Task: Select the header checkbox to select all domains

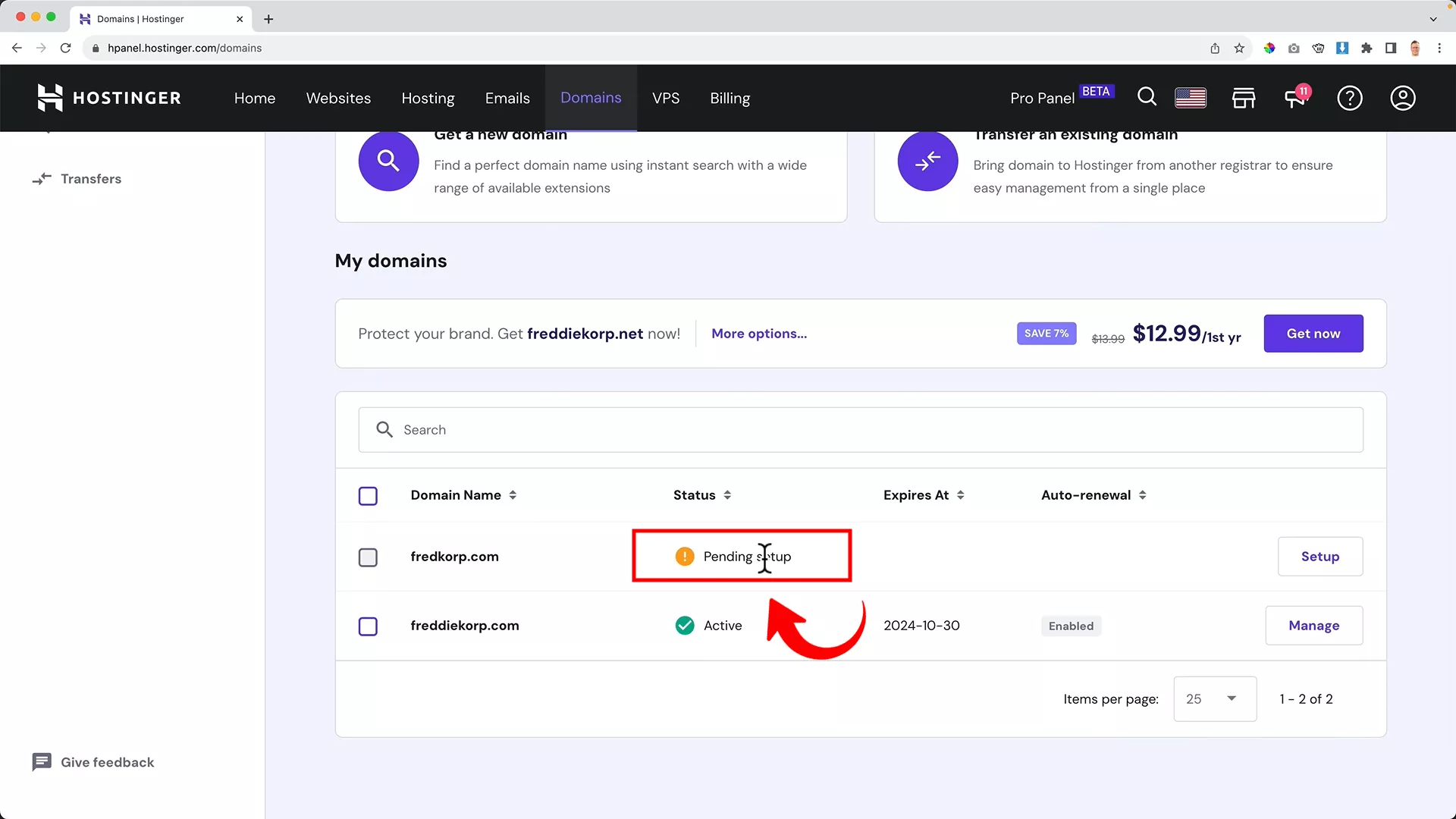Action: [368, 495]
